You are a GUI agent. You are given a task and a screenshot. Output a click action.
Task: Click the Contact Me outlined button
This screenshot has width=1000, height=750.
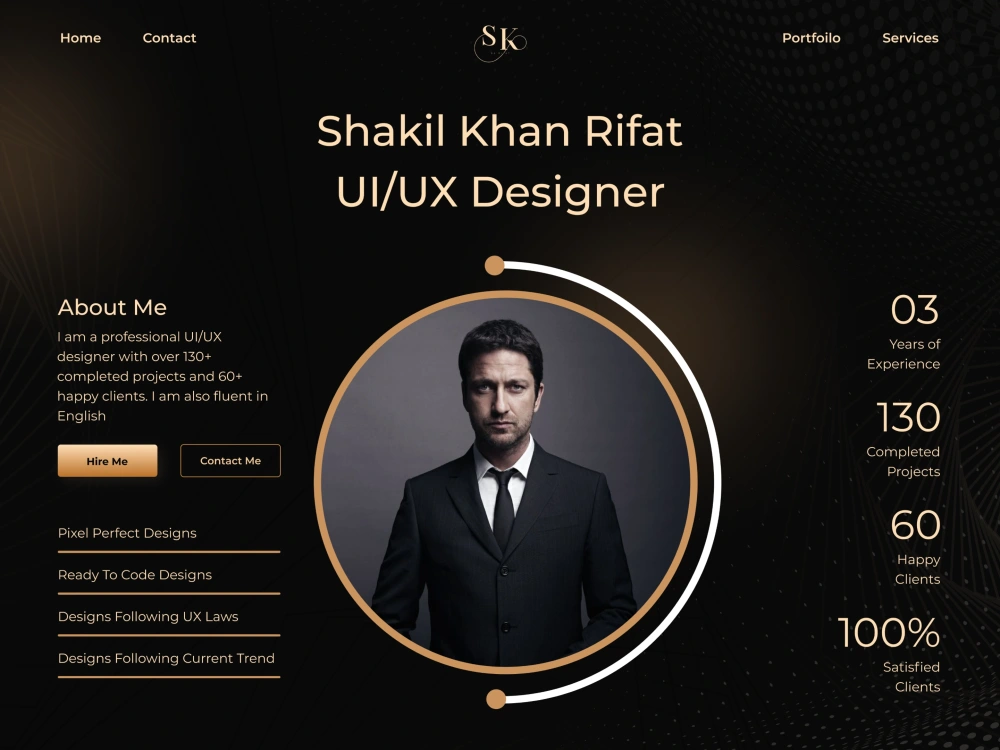[230, 460]
